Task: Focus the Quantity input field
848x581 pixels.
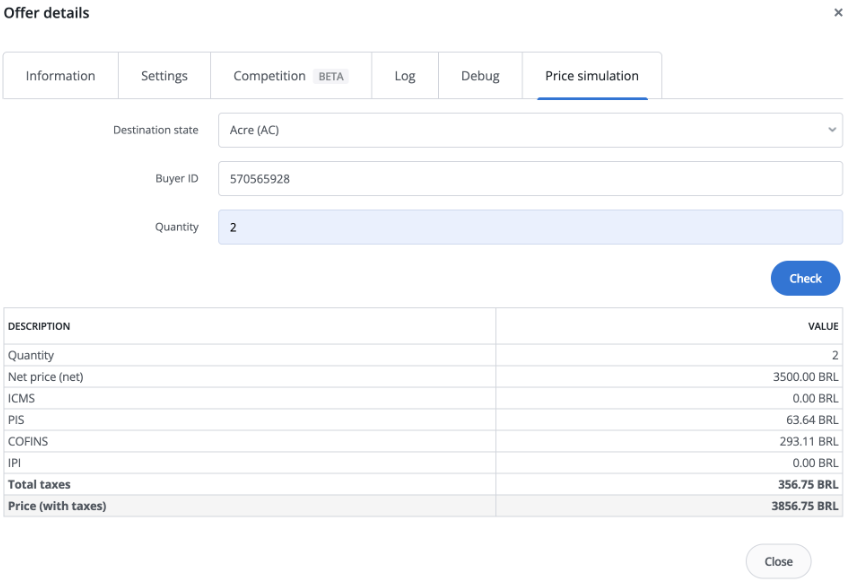Action: (x=530, y=227)
